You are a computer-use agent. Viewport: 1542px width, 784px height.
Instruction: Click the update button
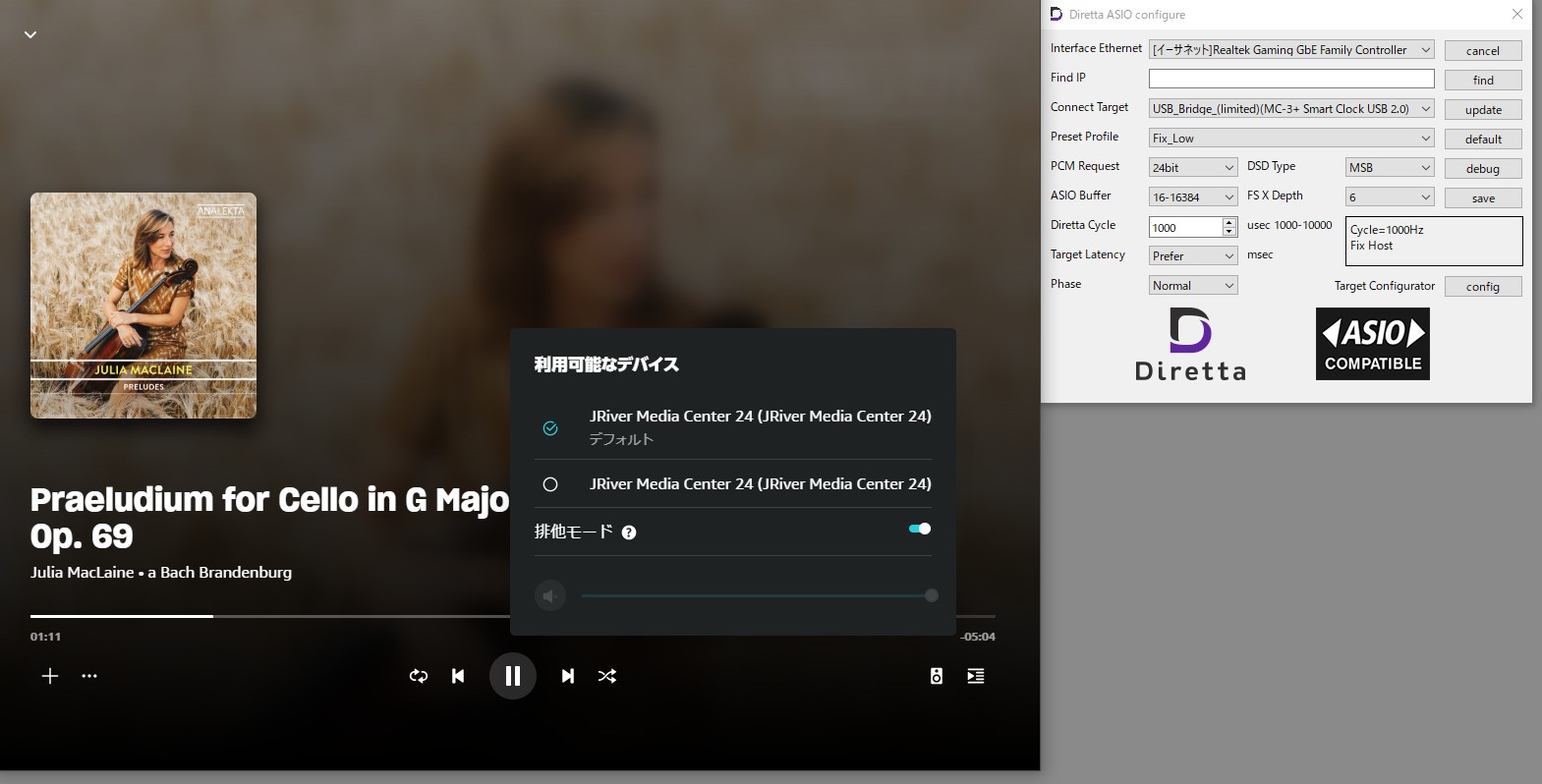click(1483, 109)
